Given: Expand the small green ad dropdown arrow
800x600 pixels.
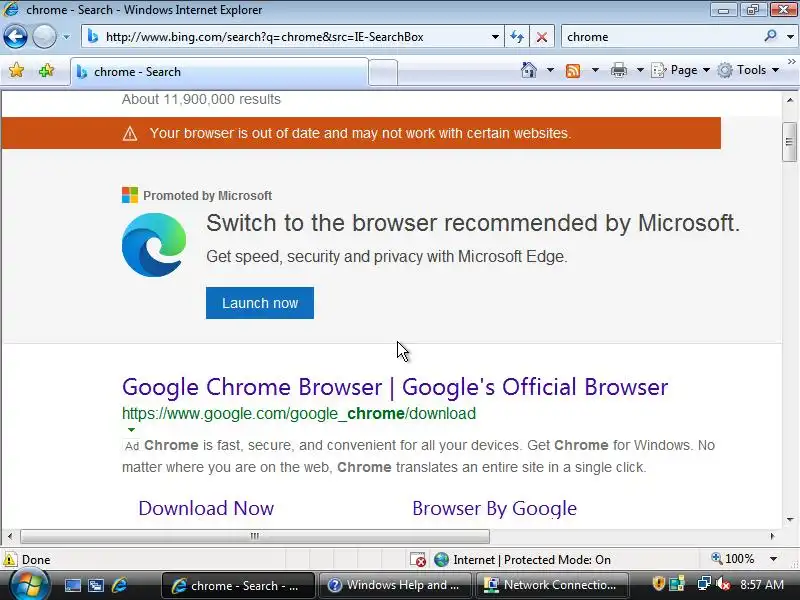Looking at the screenshot, I should coord(131,430).
